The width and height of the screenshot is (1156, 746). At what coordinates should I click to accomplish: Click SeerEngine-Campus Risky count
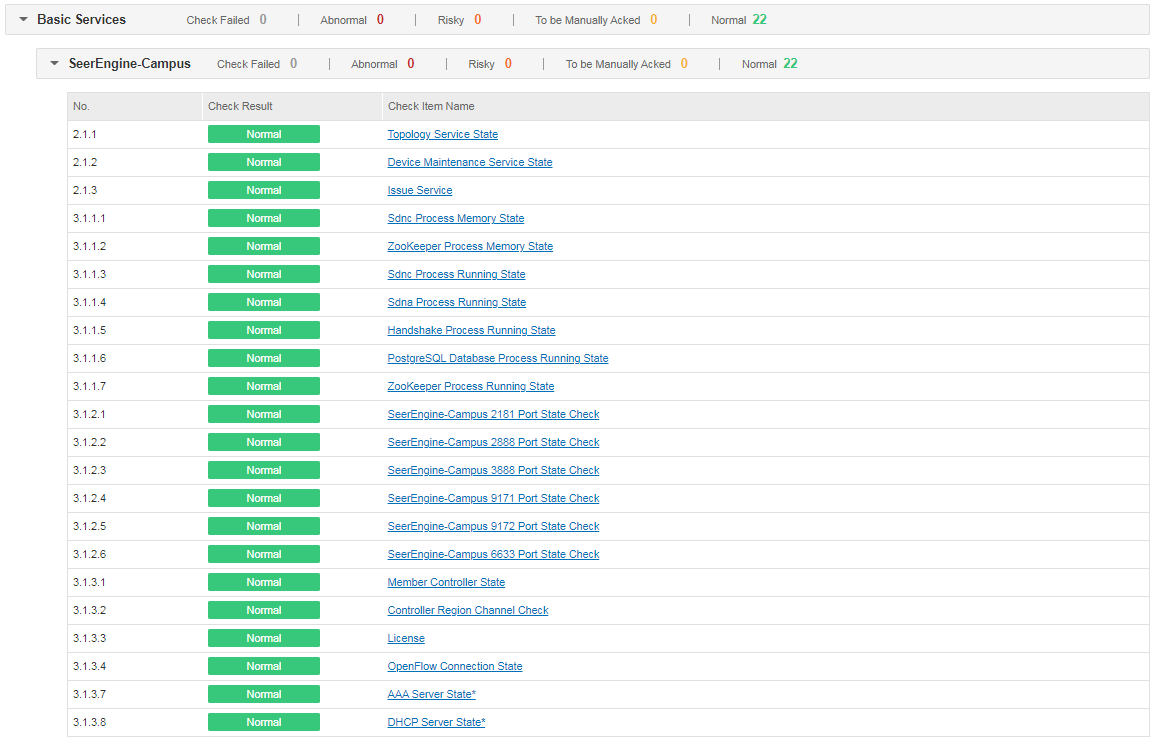click(x=508, y=64)
